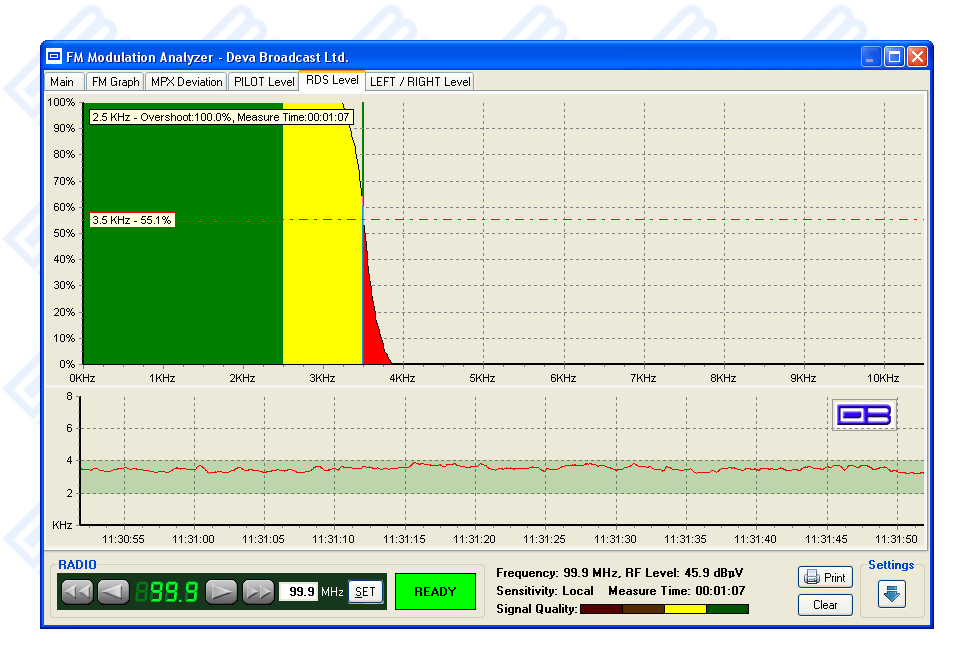Maximize the FM Modulation Analyzer window
974x669 pixels.
click(894, 57)
